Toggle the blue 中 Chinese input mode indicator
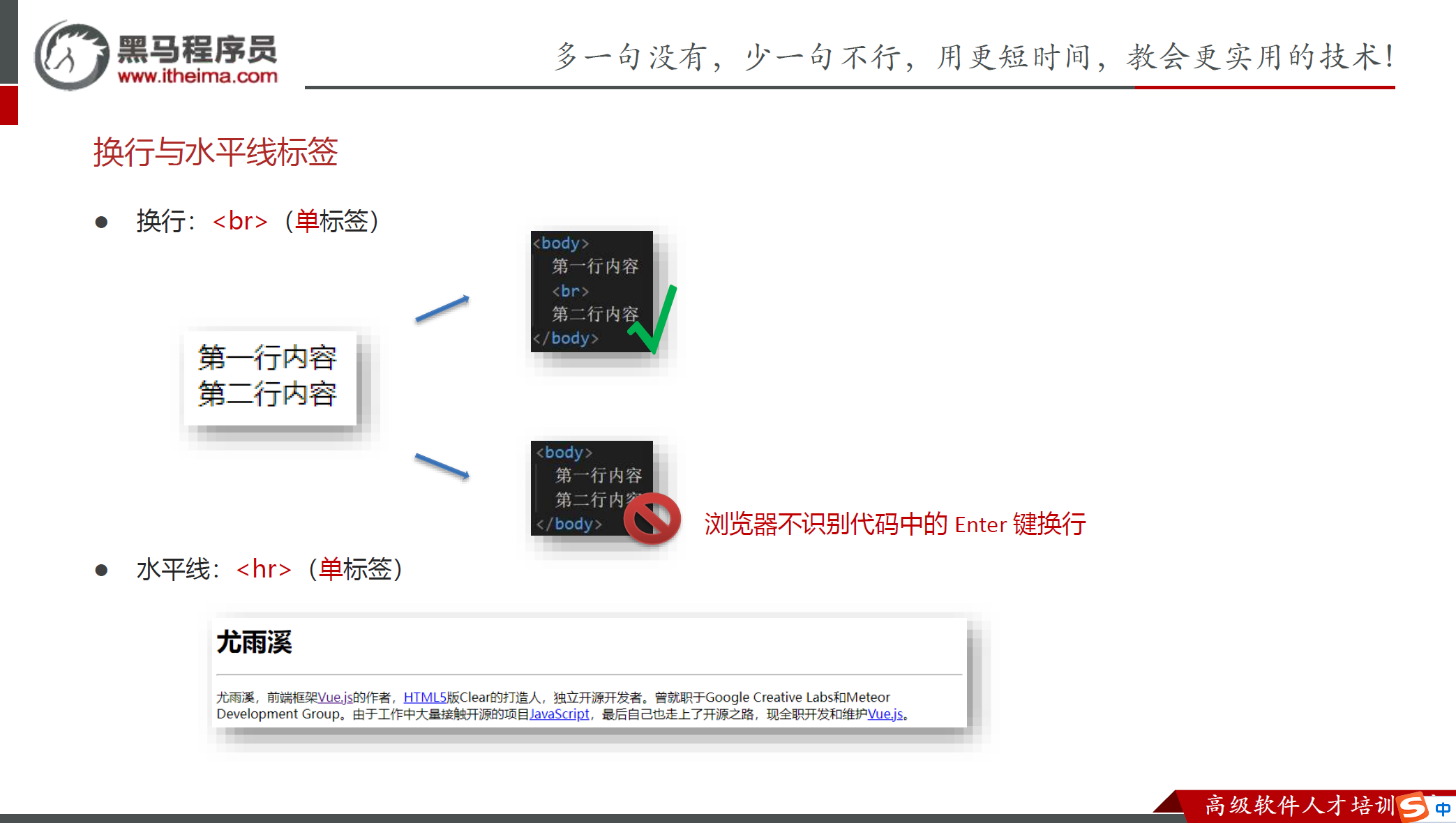This screenshot has width=1456, height=823. click(1443, 809)
